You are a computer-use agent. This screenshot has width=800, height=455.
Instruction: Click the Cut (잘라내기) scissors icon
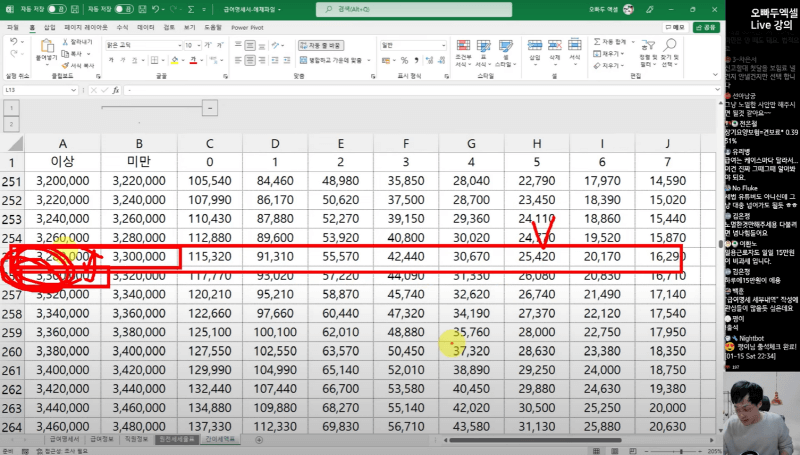coord(66,43)
